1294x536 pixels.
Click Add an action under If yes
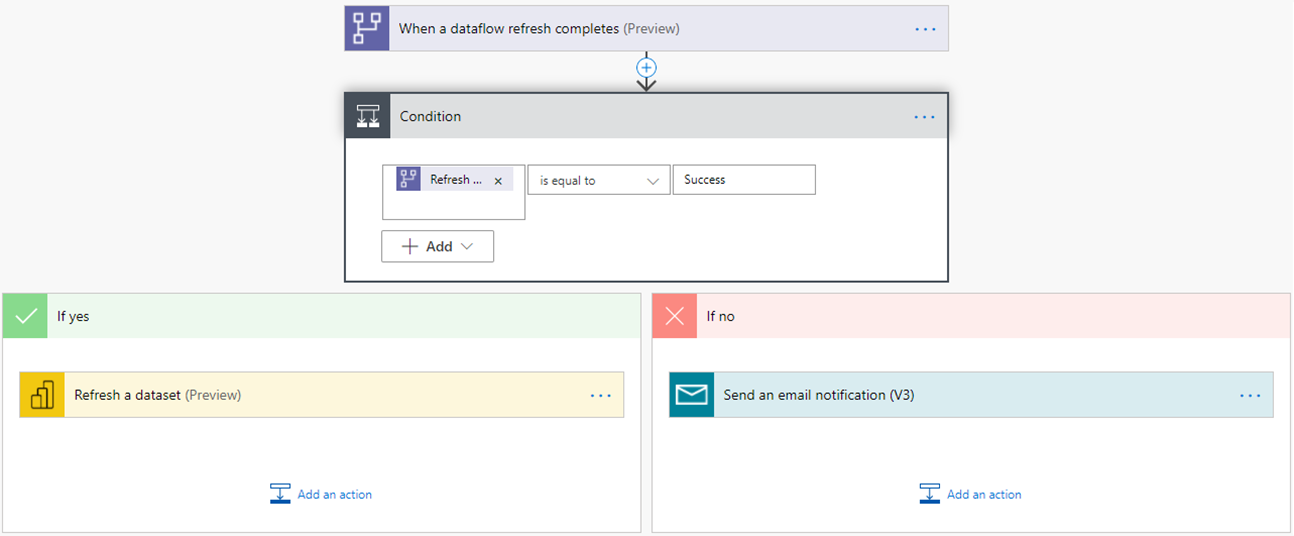tap(334, 494)
